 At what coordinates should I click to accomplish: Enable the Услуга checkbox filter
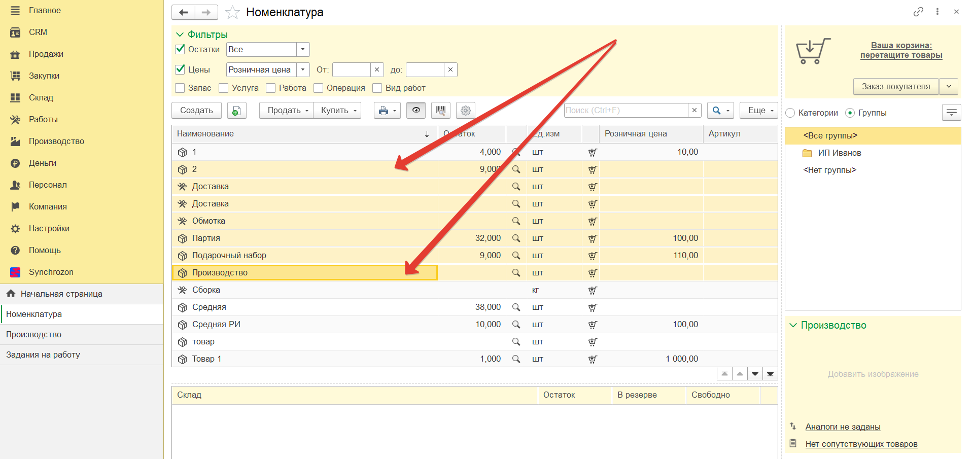pyautogui.click(x=223, y=88)
